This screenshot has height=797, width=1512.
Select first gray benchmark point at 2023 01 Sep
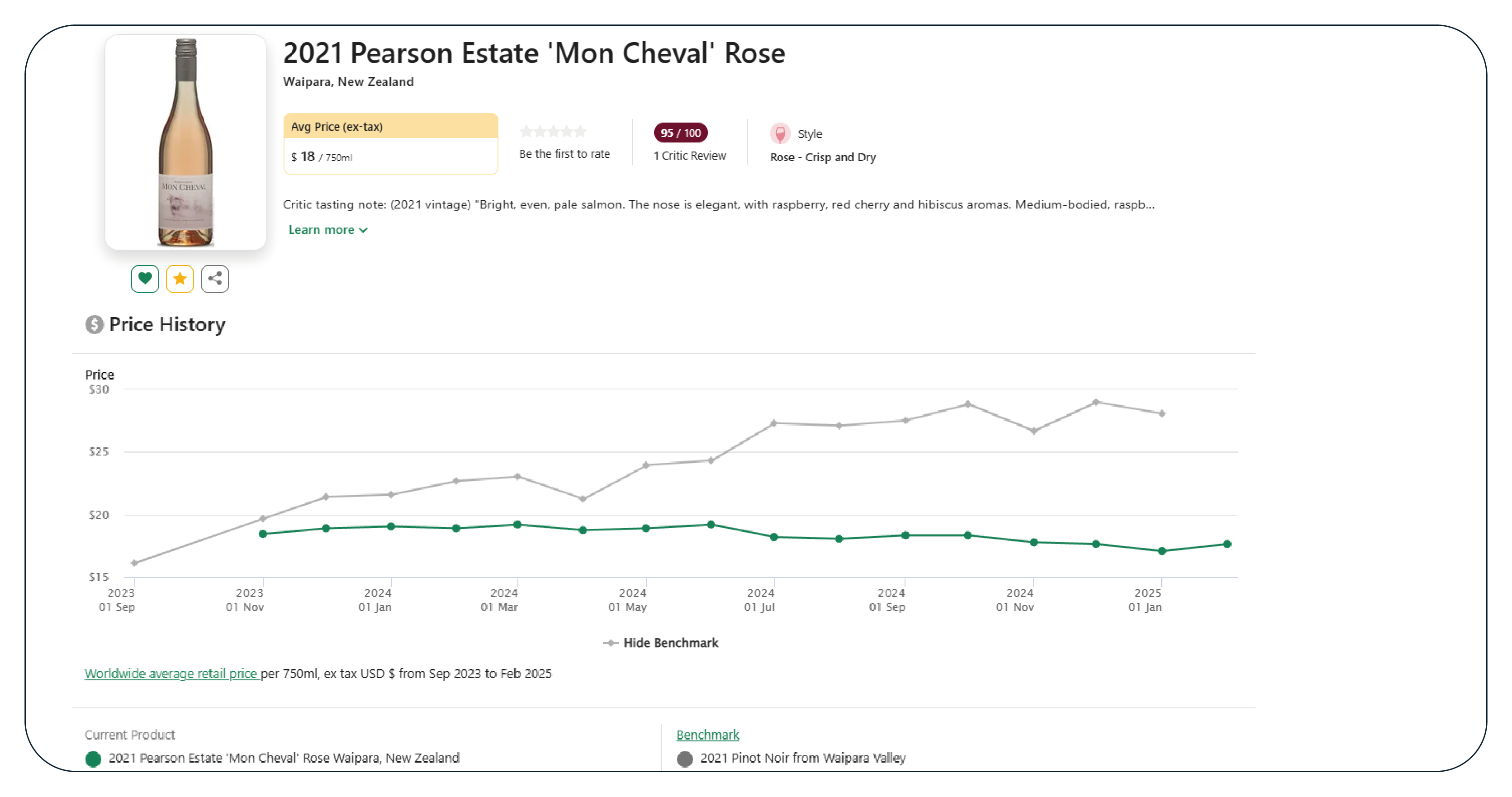[x=134, y=563]
